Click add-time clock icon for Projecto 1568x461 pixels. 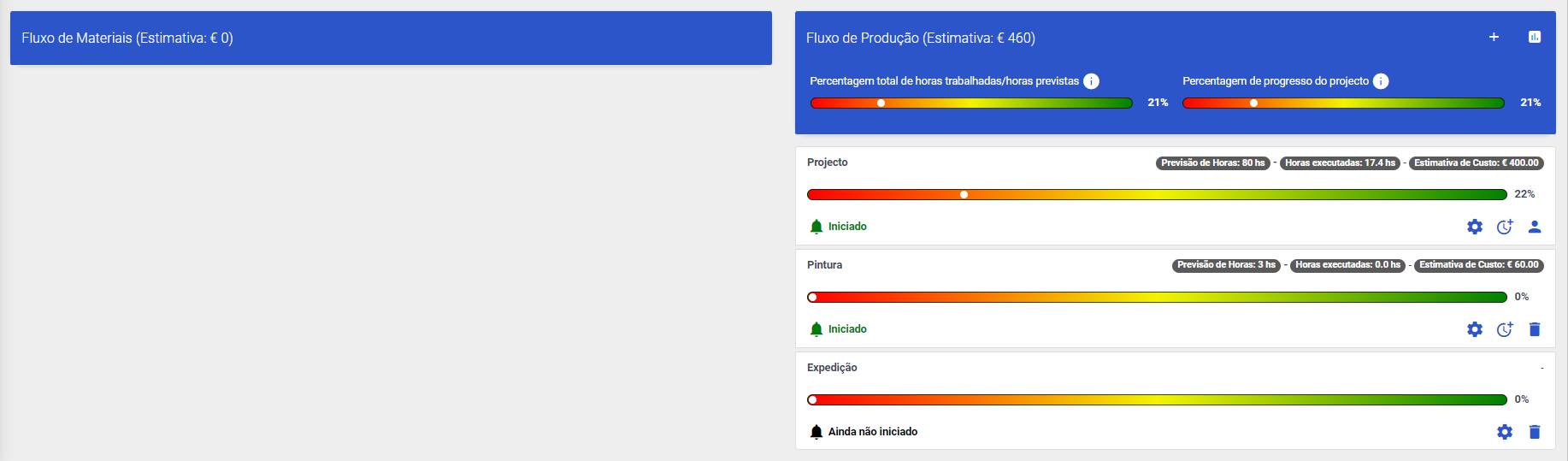[x=1505, y=227]
